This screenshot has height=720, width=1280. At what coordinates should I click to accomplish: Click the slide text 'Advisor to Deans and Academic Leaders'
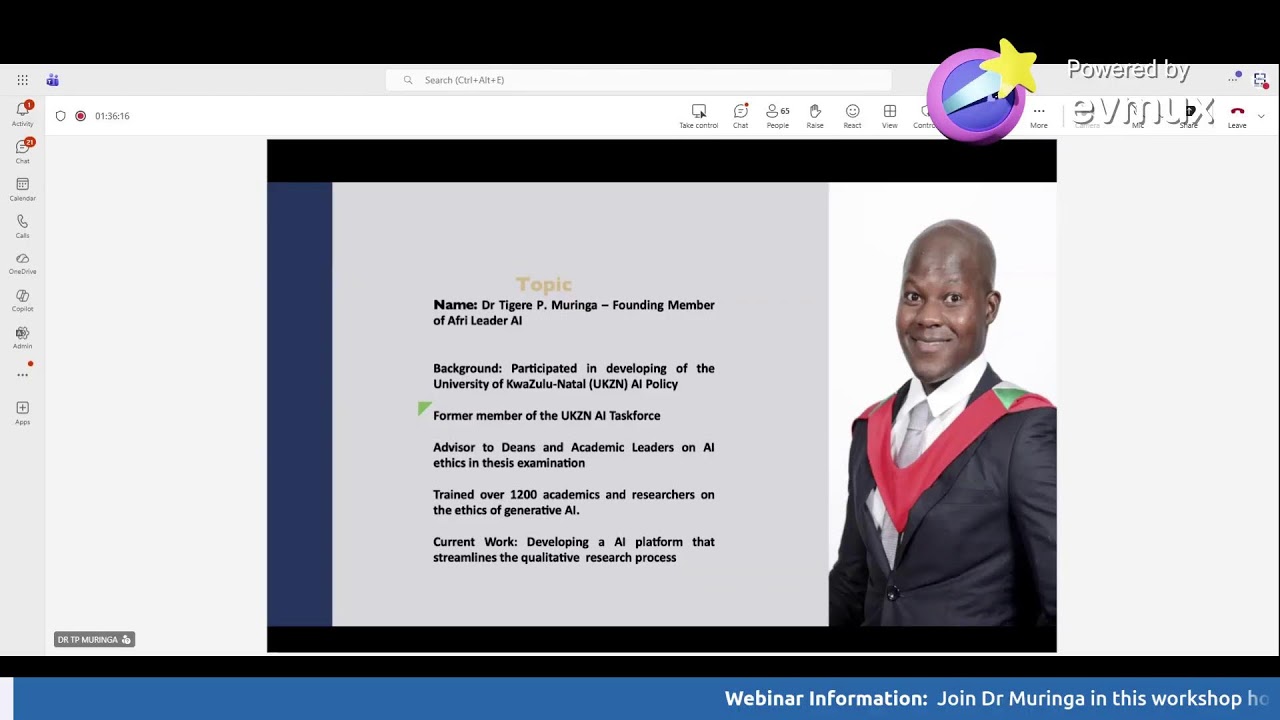click(553, 448)
